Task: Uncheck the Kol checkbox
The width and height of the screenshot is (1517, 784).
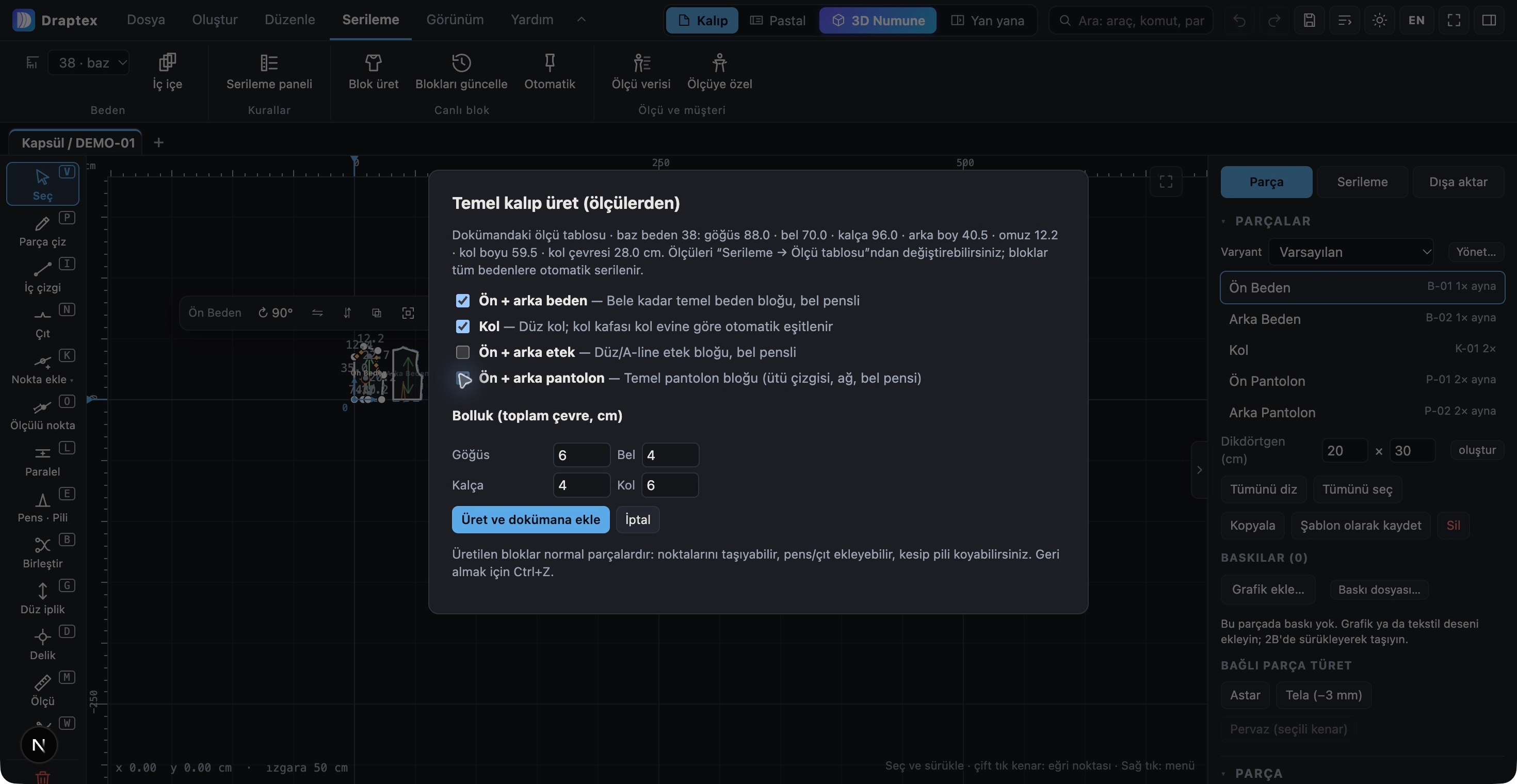Action: point(463,326)
